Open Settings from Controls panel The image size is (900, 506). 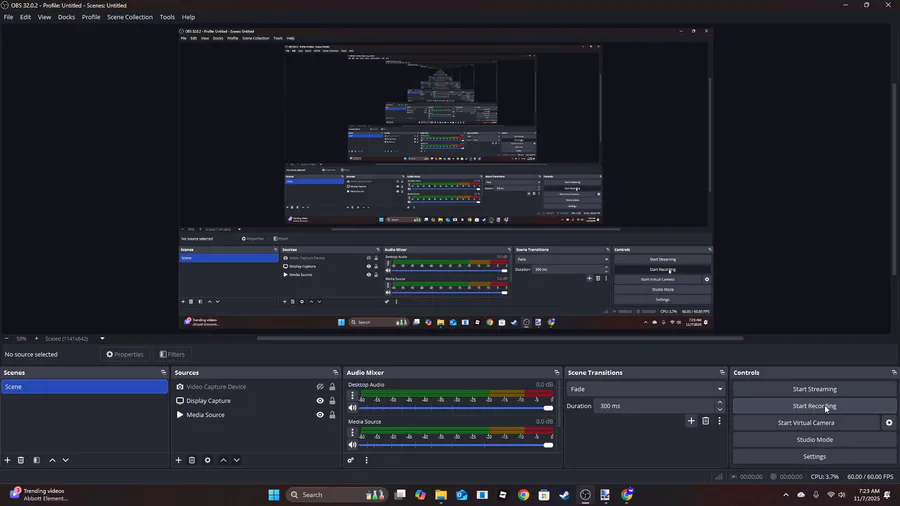[814, 457]
